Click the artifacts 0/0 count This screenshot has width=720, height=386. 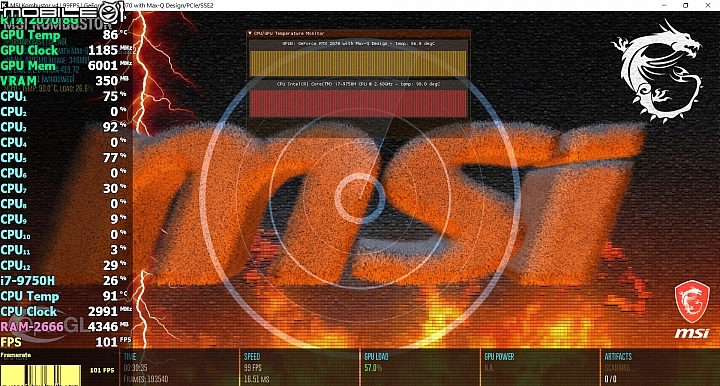[x=610, y=379]
